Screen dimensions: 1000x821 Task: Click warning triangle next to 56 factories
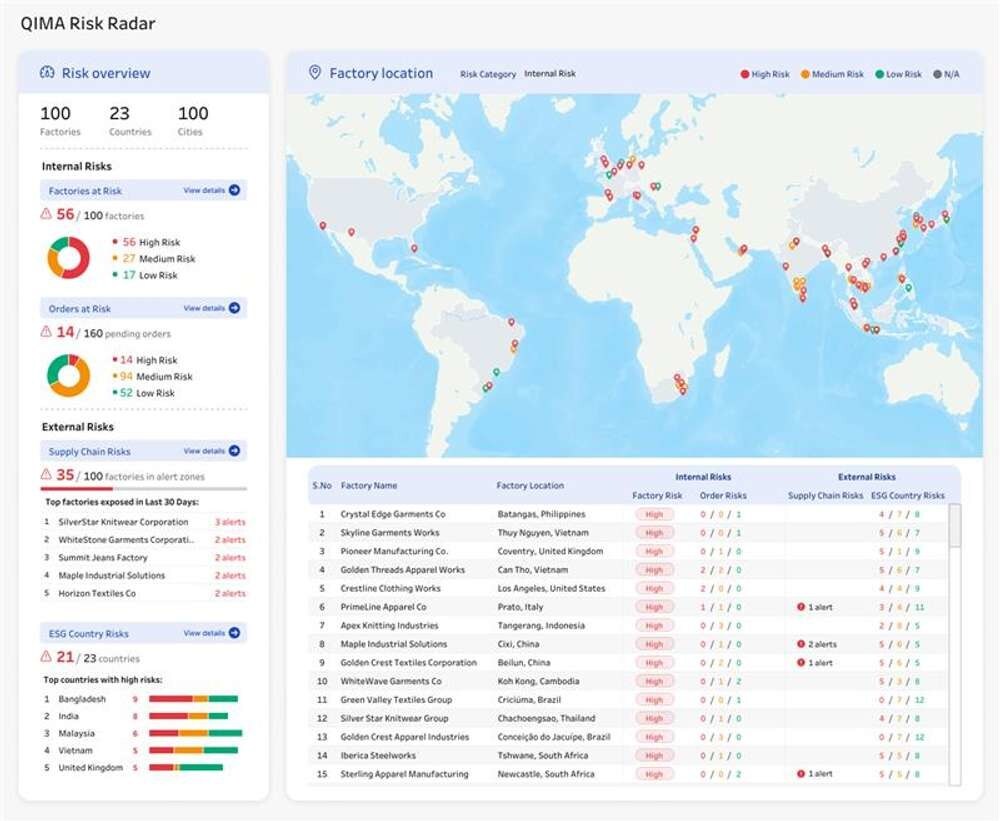pyautogui.click(x=46, y=214)
